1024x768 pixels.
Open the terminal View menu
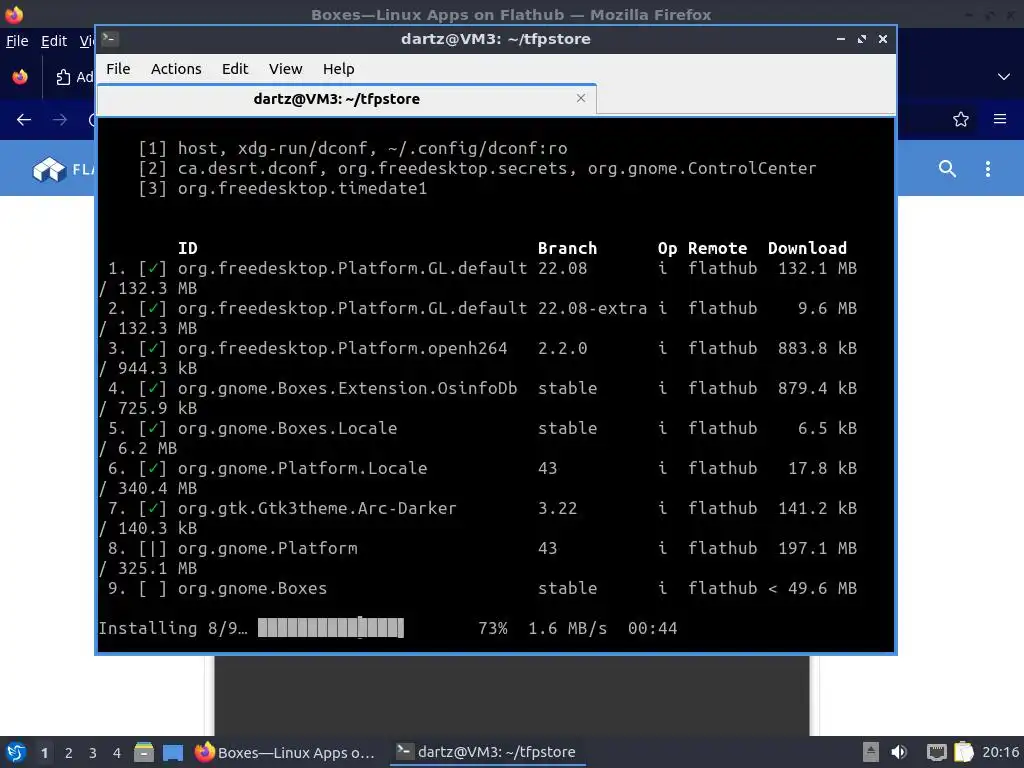[x=285, y=69]
